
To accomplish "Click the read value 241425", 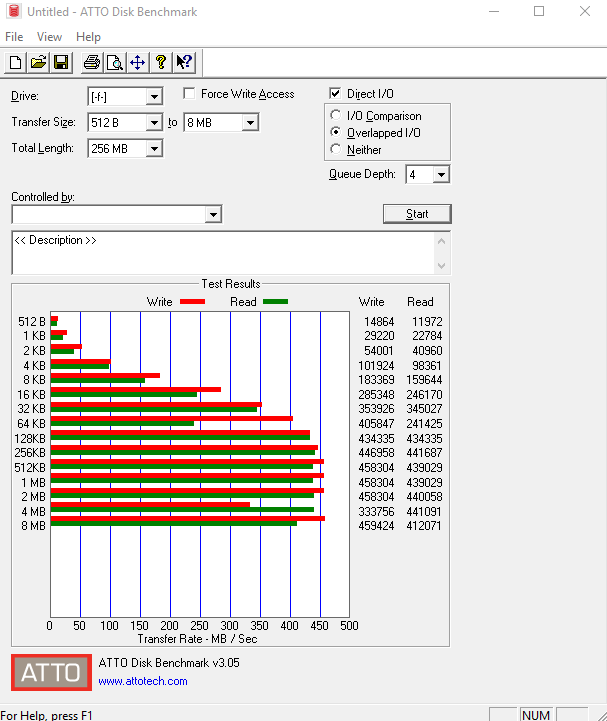I will 424,423.
